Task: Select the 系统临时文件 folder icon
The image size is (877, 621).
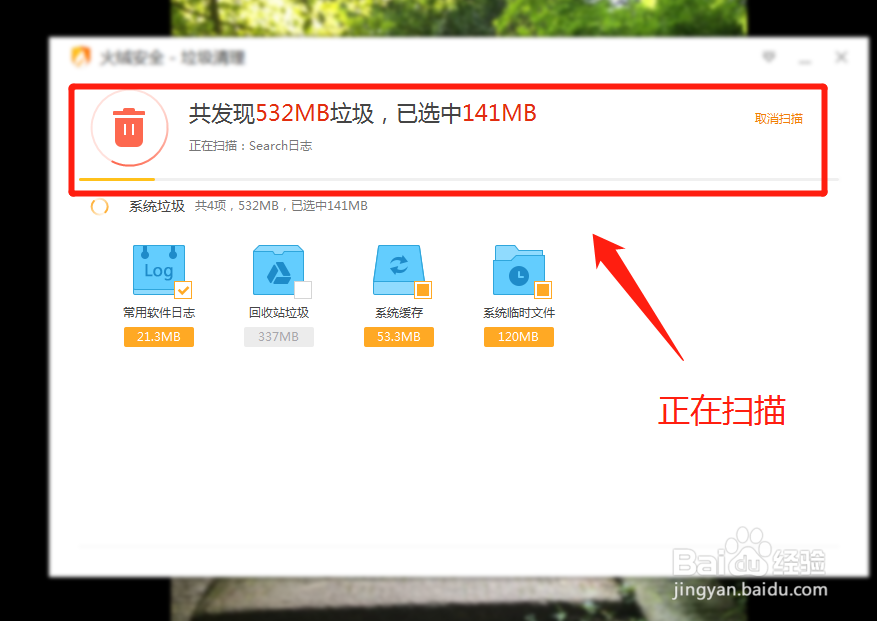Action: (518, 267)
